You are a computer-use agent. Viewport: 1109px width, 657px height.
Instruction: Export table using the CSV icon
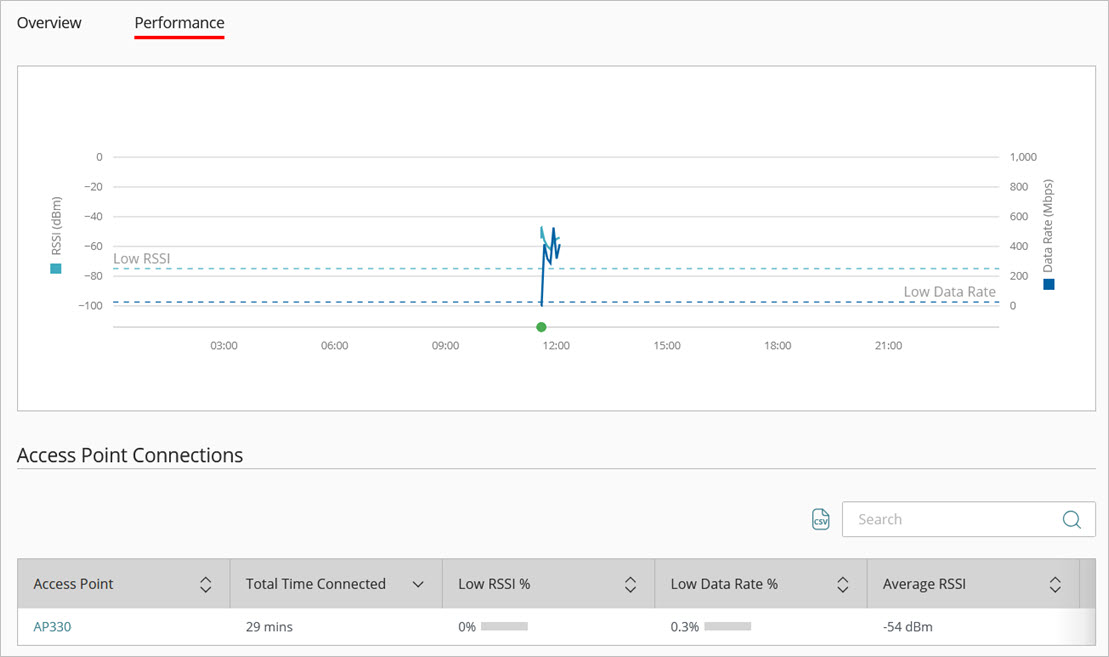(821, 519)
